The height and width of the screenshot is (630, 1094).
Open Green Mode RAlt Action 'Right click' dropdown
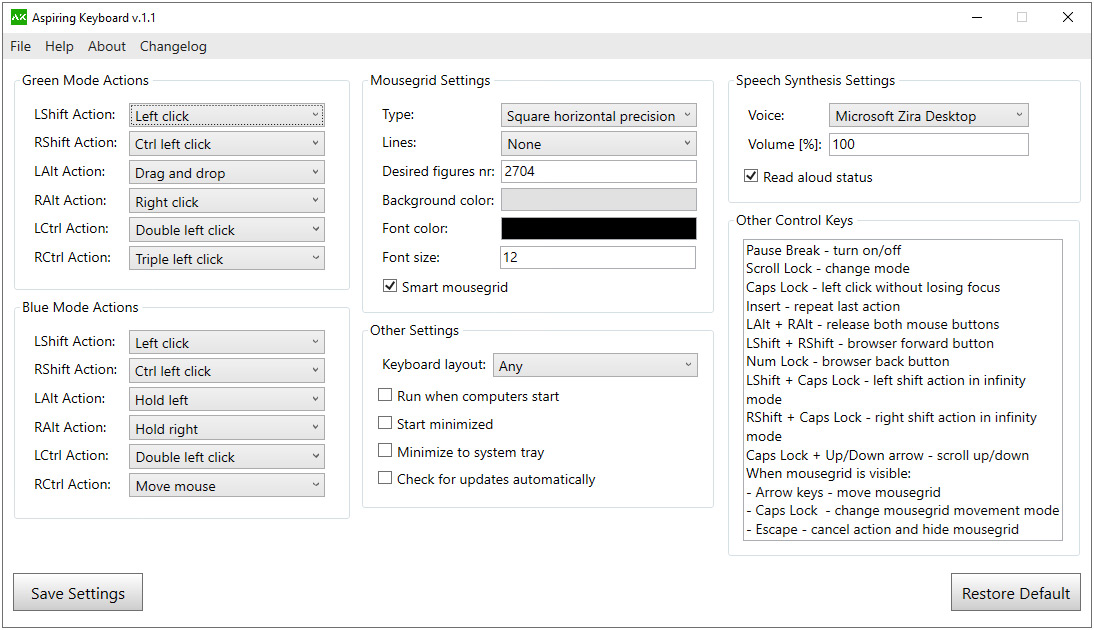coord(227,201)
